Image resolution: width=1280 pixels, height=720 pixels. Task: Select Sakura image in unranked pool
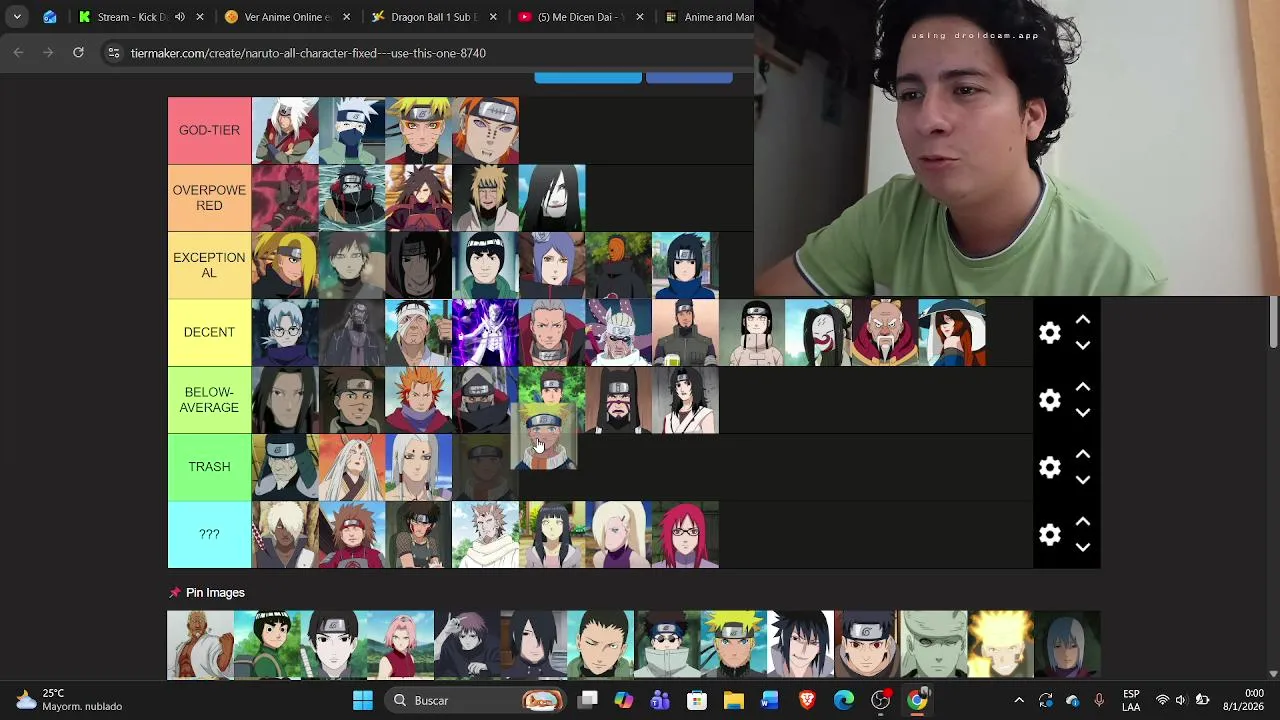coord(400,645)
